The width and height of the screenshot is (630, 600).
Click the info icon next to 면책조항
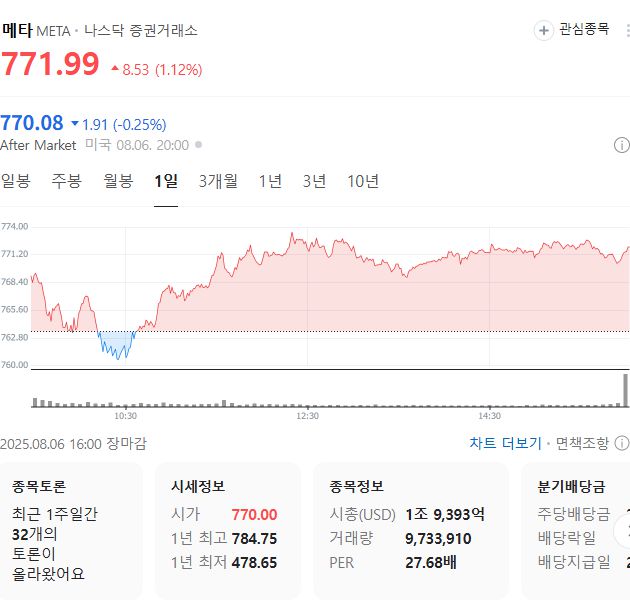tap(622, 443)
